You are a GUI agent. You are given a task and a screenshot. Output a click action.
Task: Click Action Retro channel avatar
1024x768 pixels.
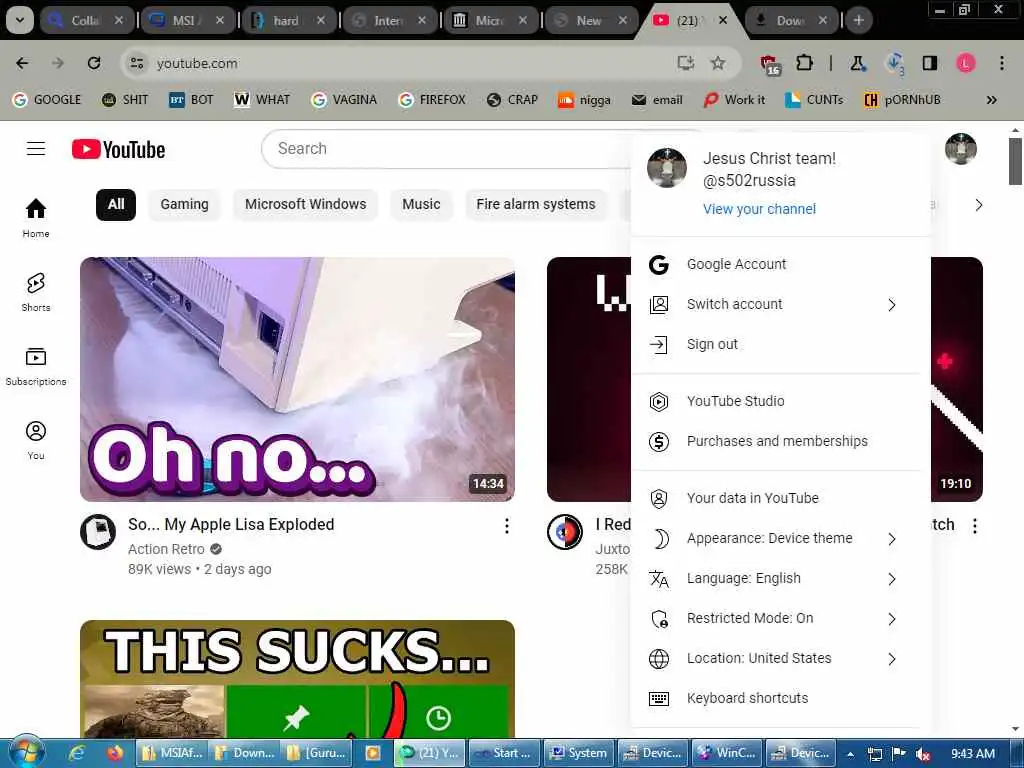(x=98, y=531)
